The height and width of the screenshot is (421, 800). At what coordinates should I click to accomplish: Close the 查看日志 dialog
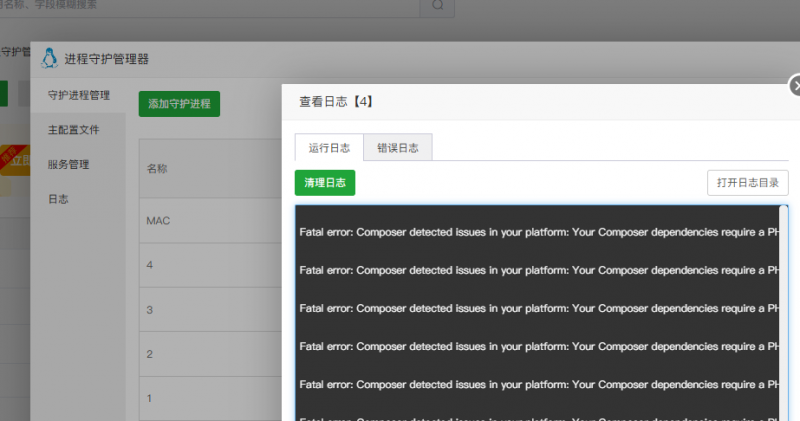coord(795,86)
